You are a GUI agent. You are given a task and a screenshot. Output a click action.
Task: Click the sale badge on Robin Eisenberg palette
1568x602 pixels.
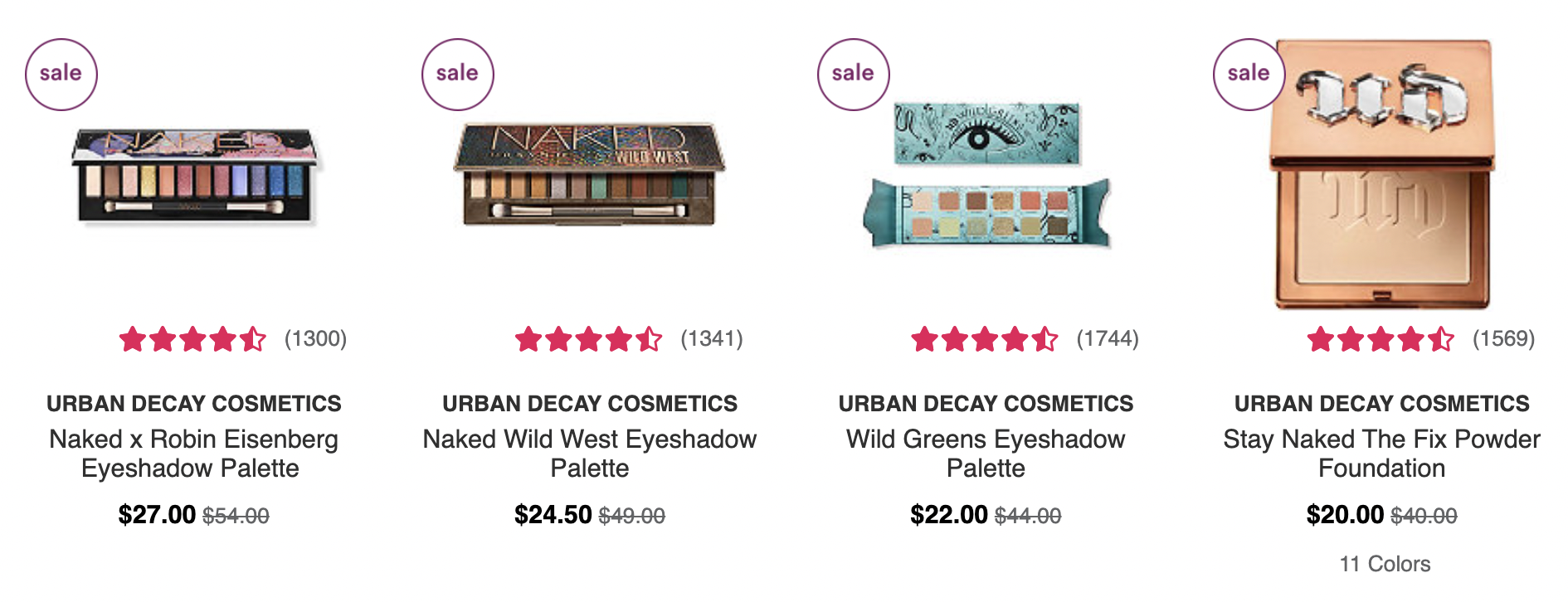[61, 75]
